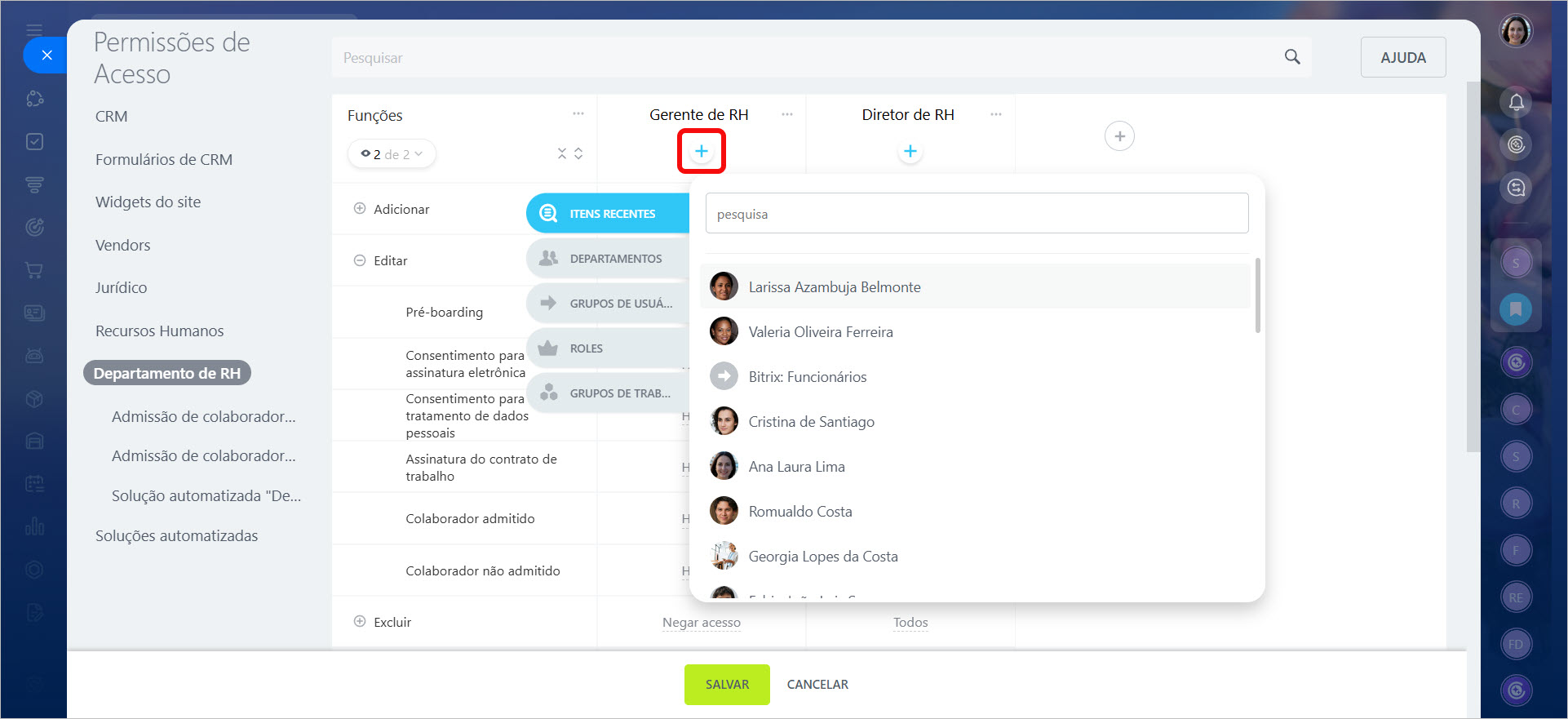The height and width of the screenshot is (719, 1568).
Task: Open Gerente de RH column options menu
Action: pyautogui.click(x=786, y=114)
